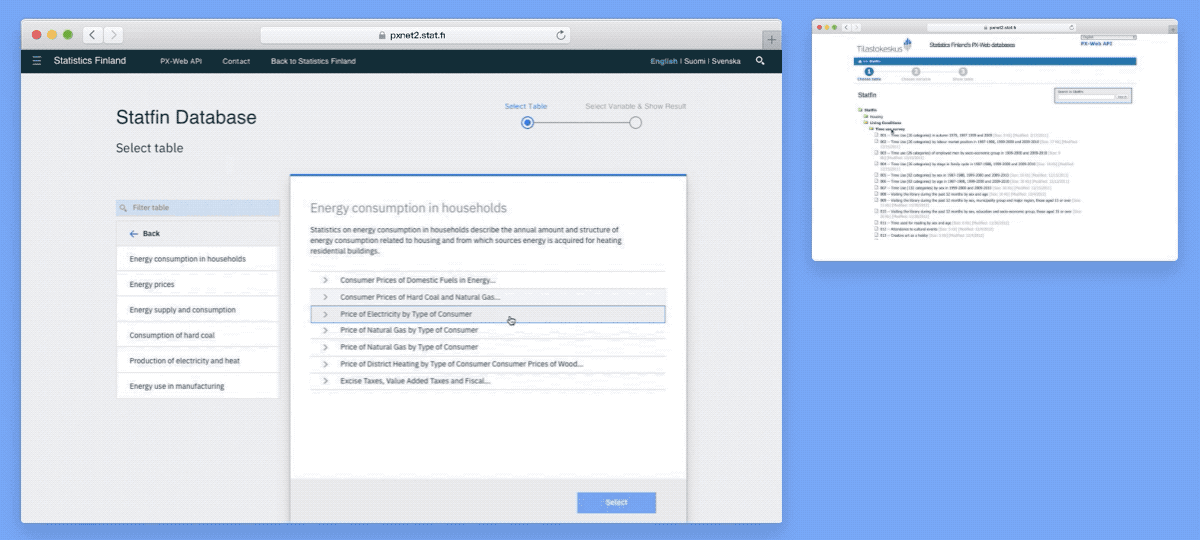Select the 'Select Table' step radio indicator

pyautogui.click(x=527, y=123)
